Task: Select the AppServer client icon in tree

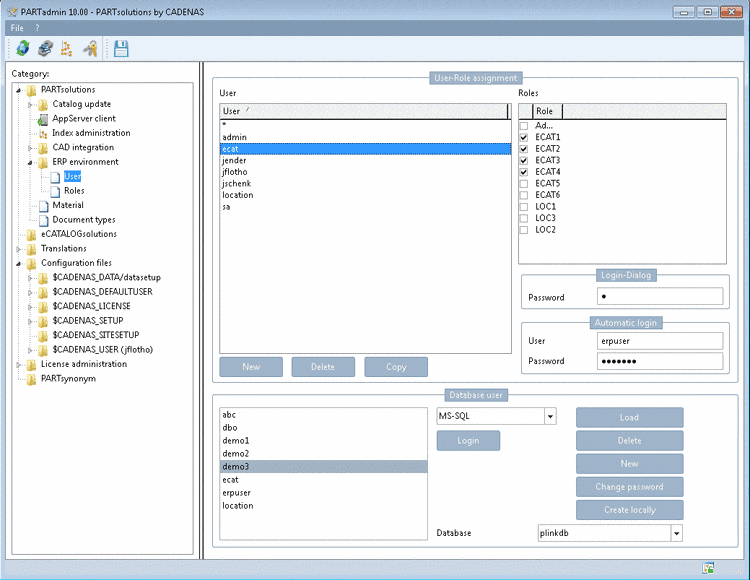Action: (x=43, y=118)
